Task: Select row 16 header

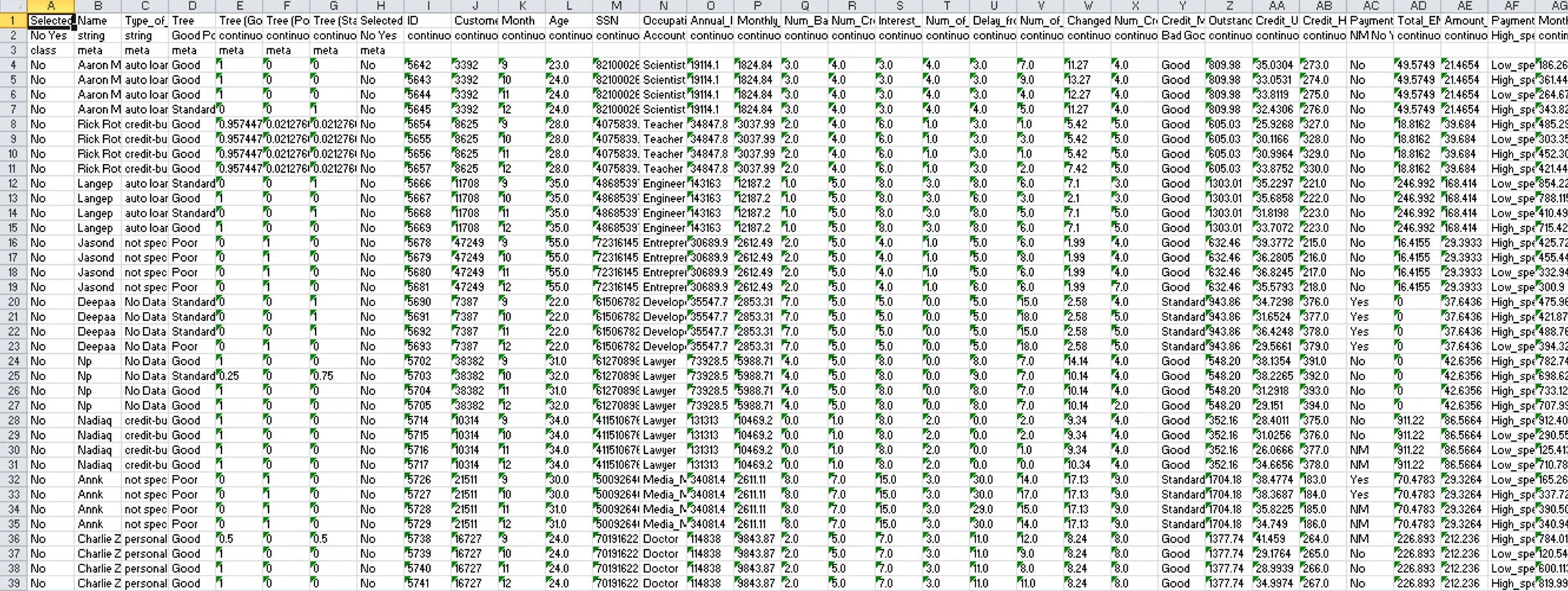Action: click(x=14, y=243)
